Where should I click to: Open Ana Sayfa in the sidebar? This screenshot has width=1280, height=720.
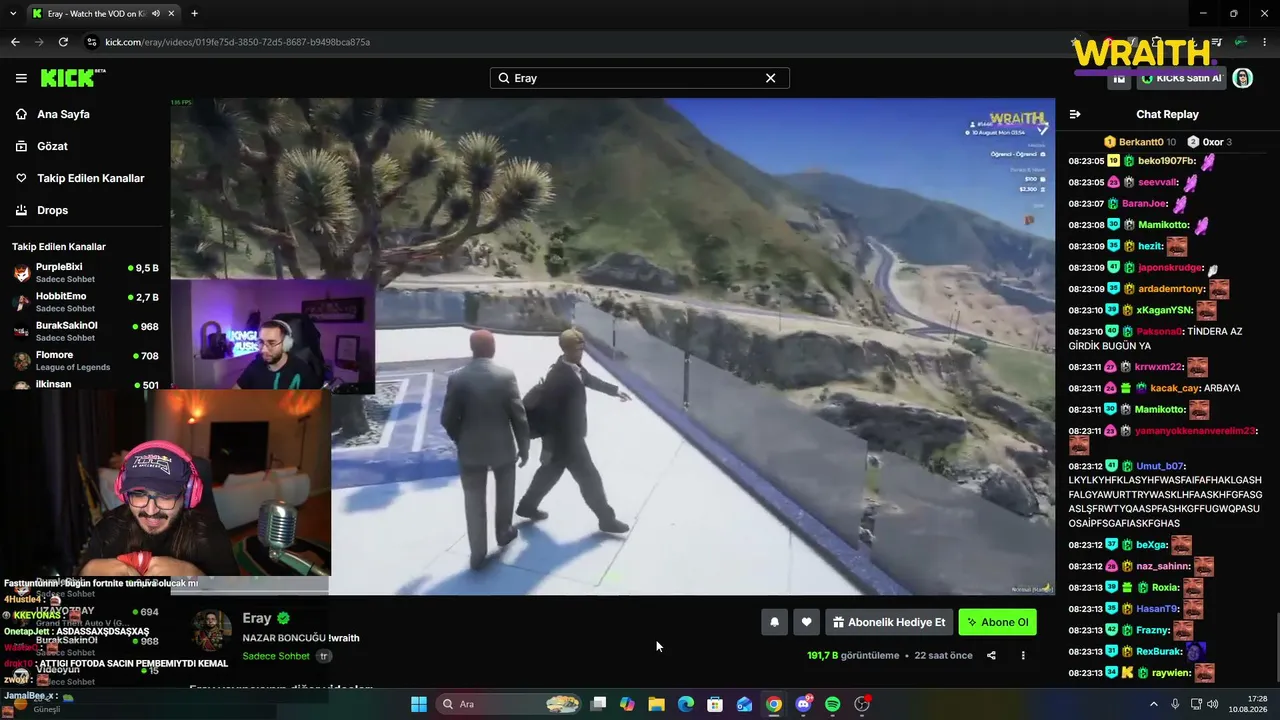pyautogui.click(x=63, y=114)
